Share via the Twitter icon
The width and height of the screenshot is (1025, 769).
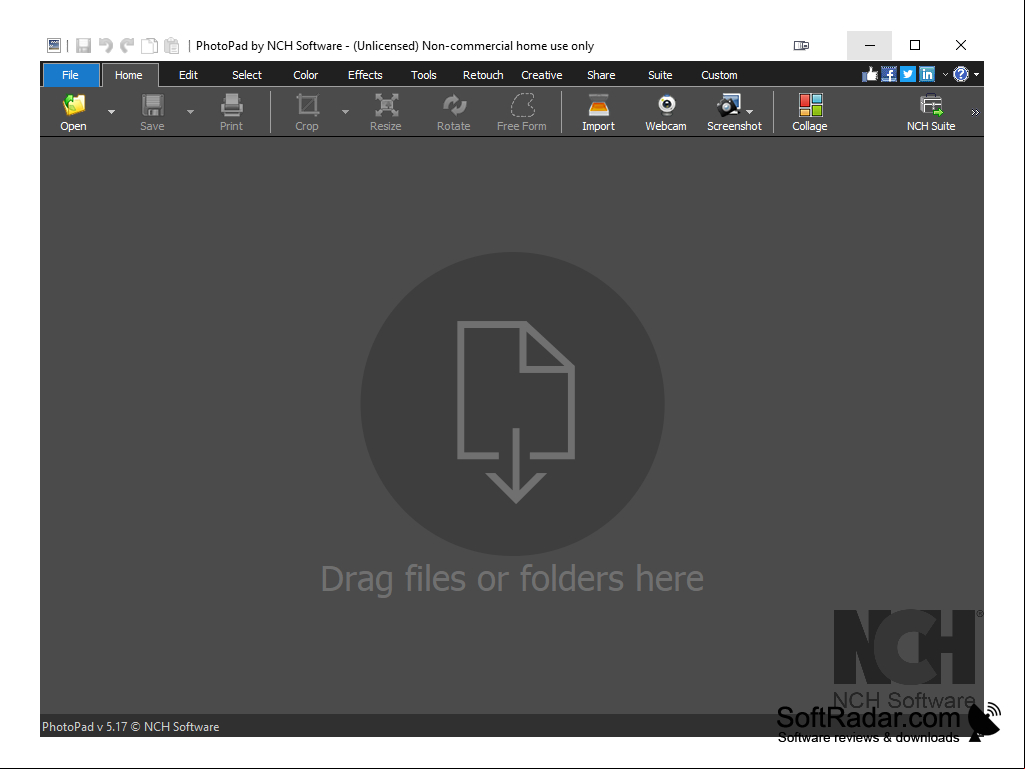click(908, 75)
